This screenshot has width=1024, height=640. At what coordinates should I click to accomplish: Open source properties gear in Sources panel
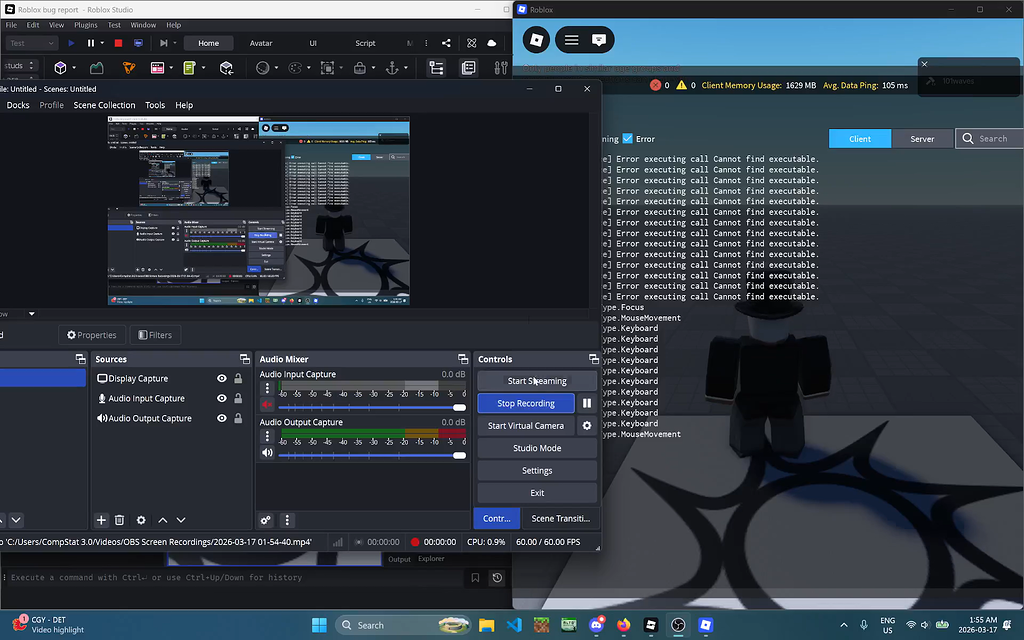click(x=141, y=520)
